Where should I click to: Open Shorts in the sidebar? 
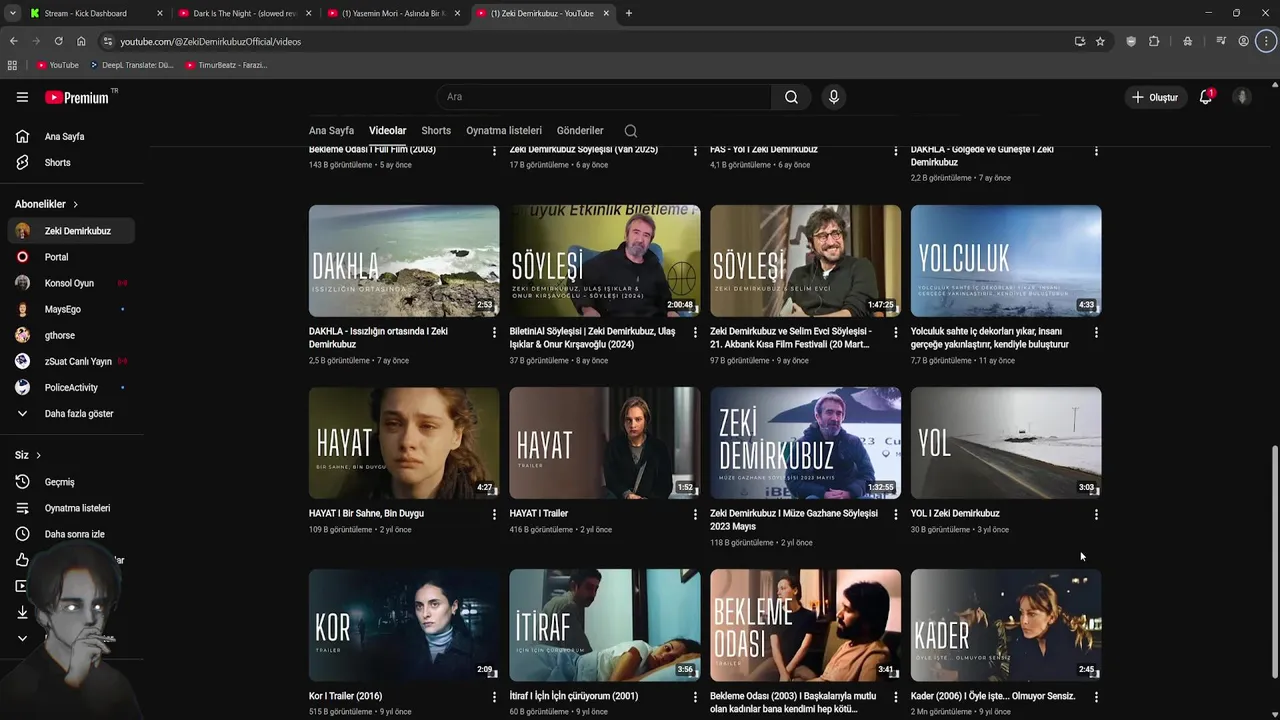click(x=71, y=162)
